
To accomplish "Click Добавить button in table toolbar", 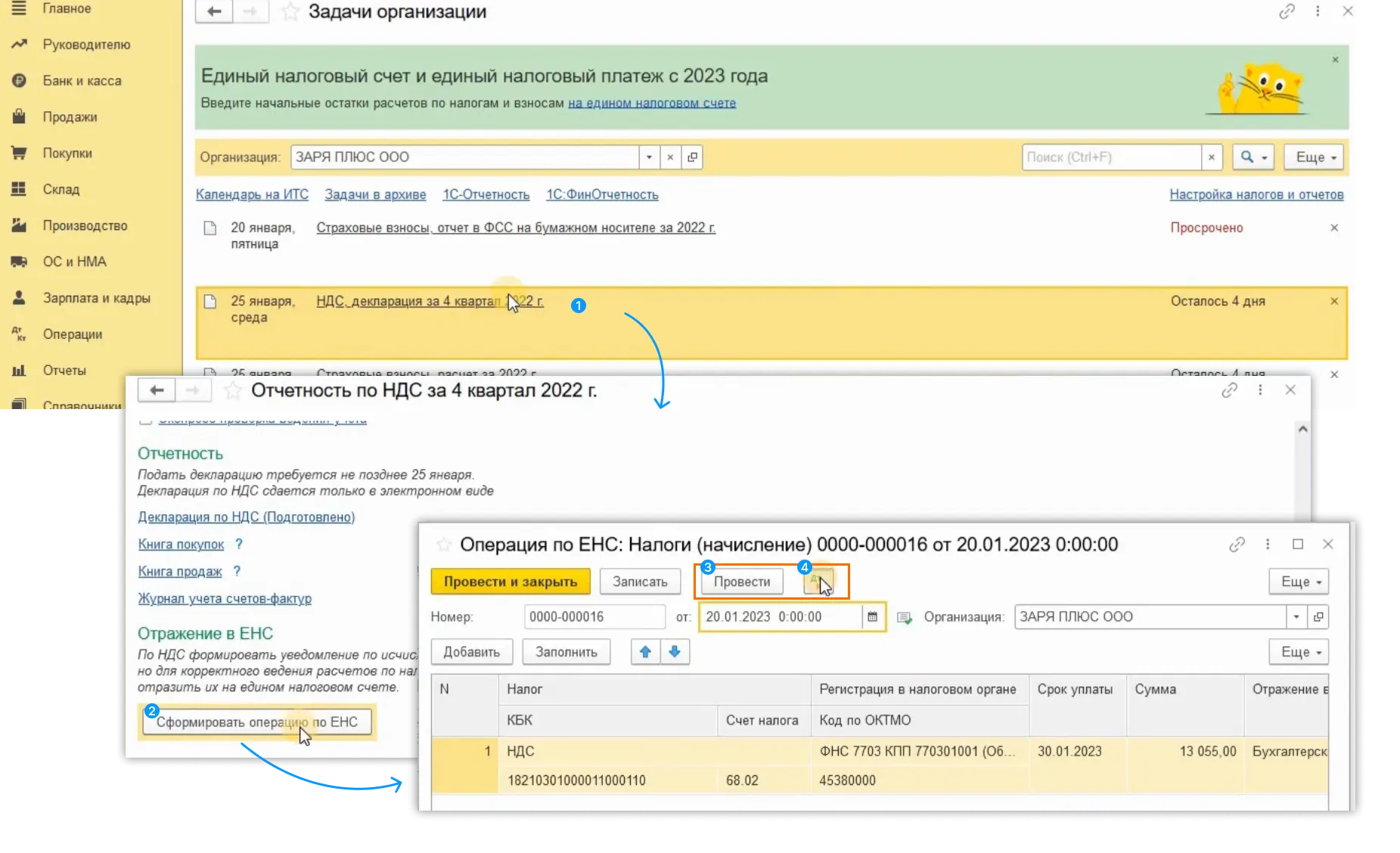I will point(471,652).
